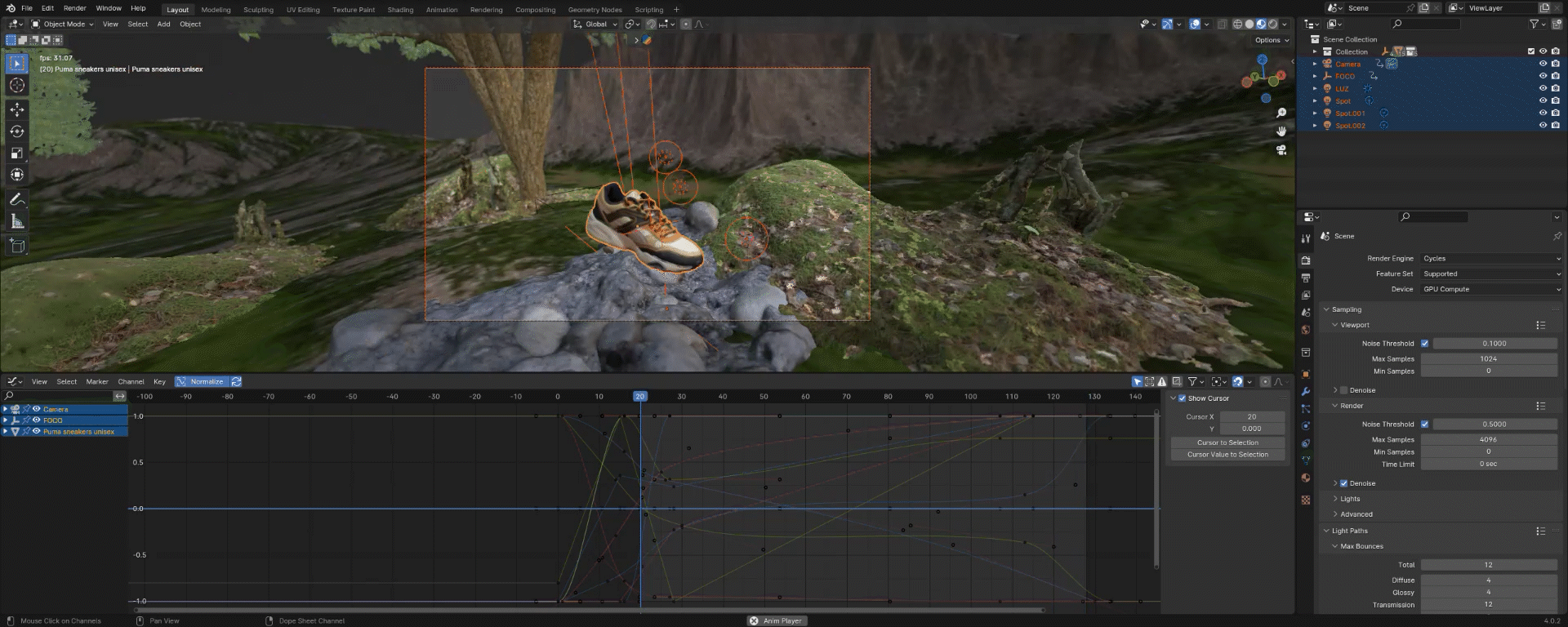Open the Global transform orientation dropdown
1568x627 pixels.
click(596, 24)
